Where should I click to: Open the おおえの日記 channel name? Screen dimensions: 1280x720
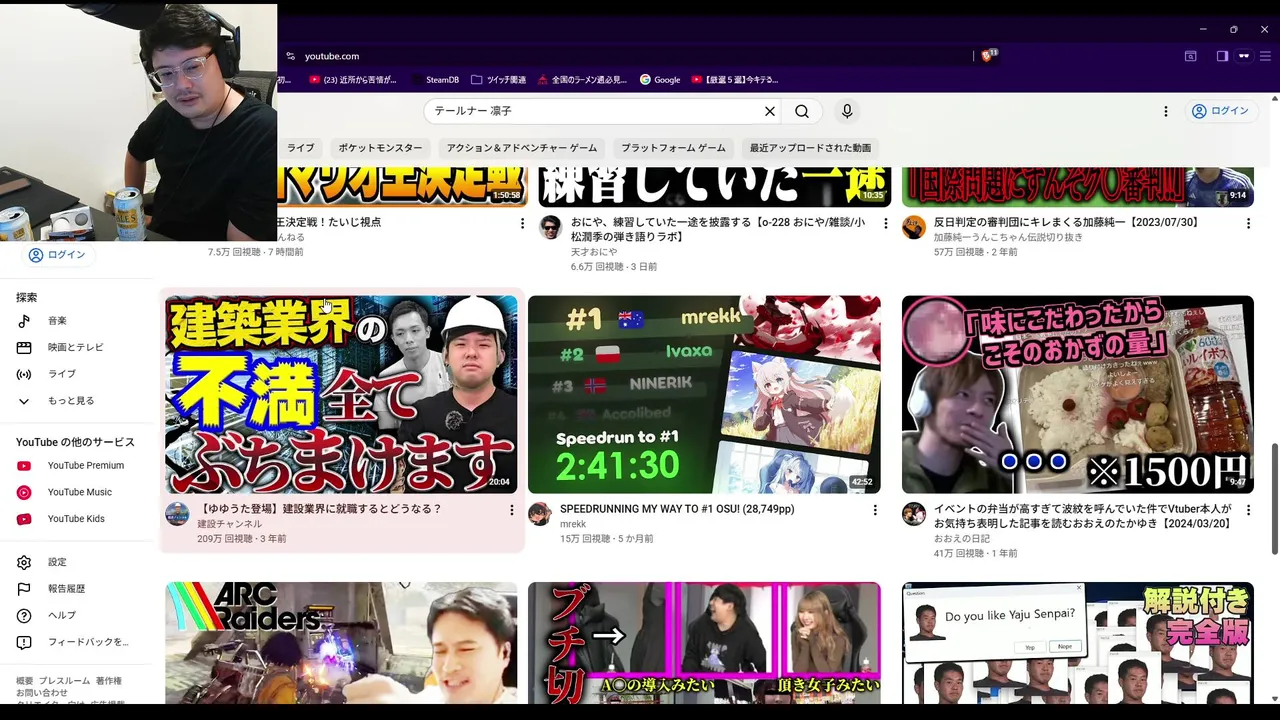tap(962, 539)
